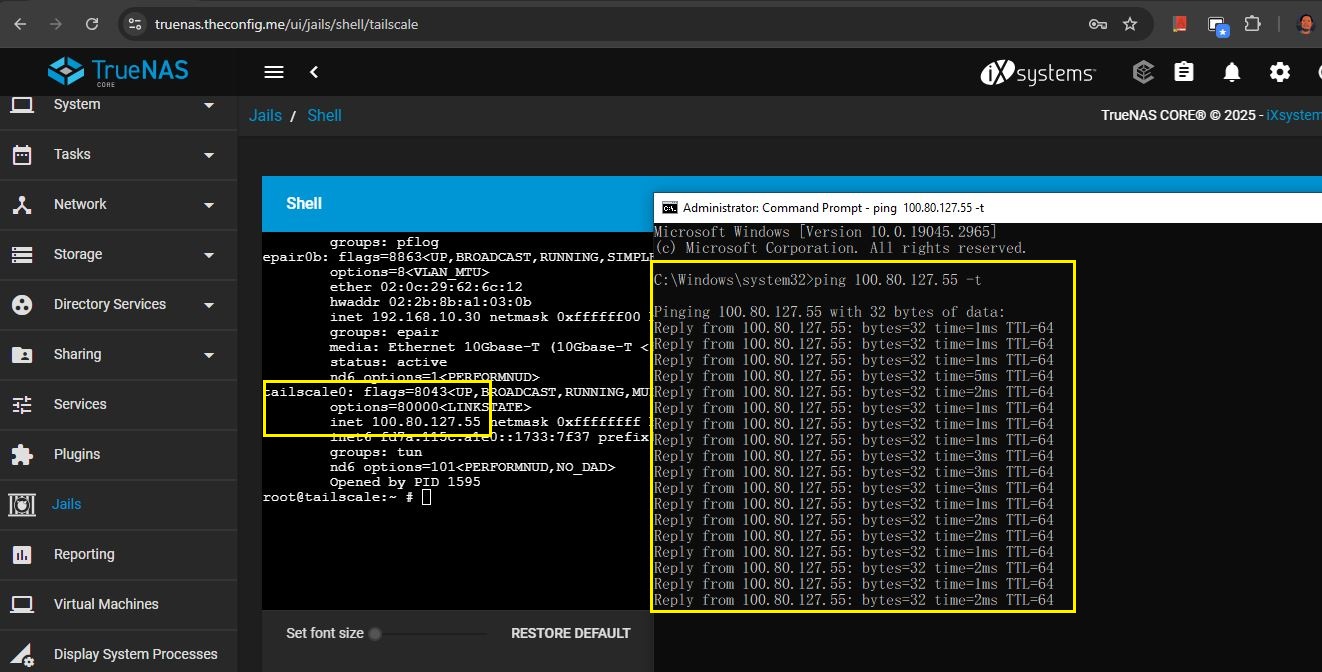
Task: Open Reporting in the sidebar
Action: [x=118, y=554]
